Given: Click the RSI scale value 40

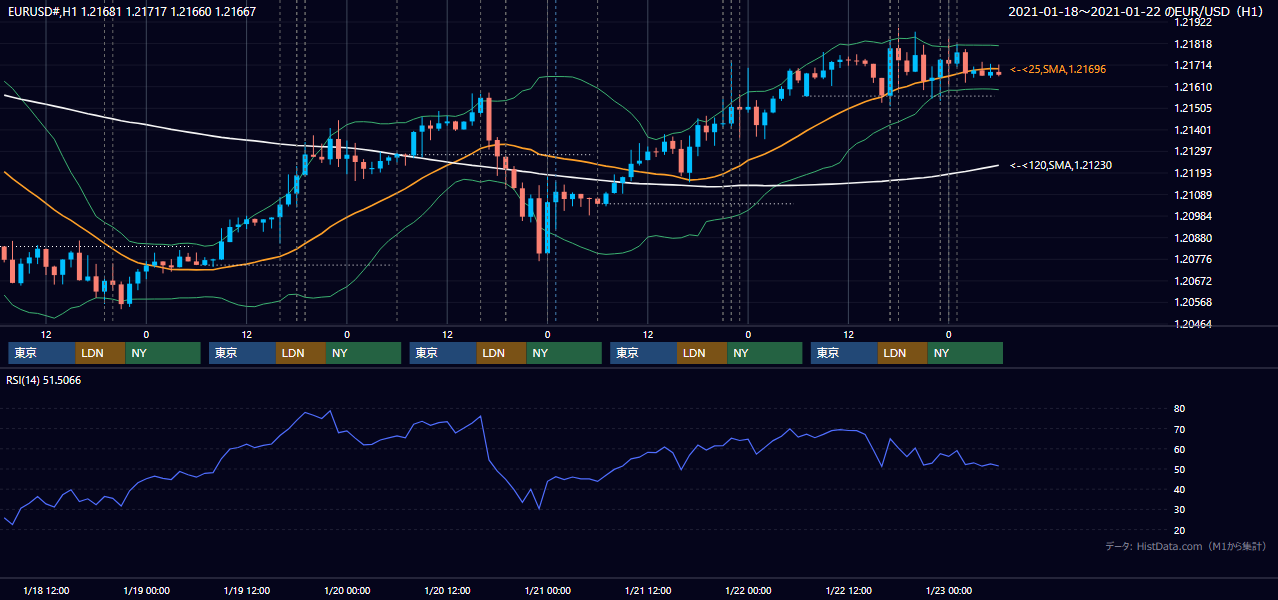Looking at the screenshot, I should (1180, 489).
